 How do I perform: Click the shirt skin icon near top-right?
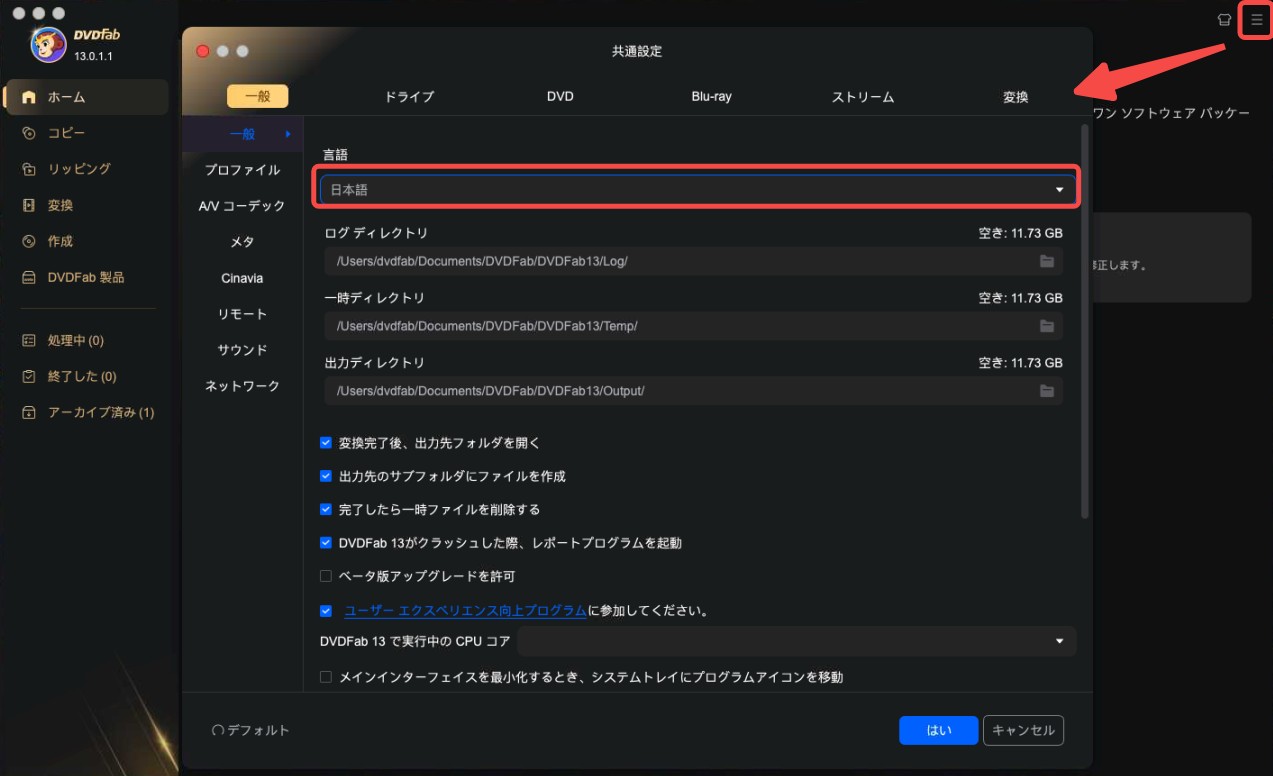[x=1224, y=19]
